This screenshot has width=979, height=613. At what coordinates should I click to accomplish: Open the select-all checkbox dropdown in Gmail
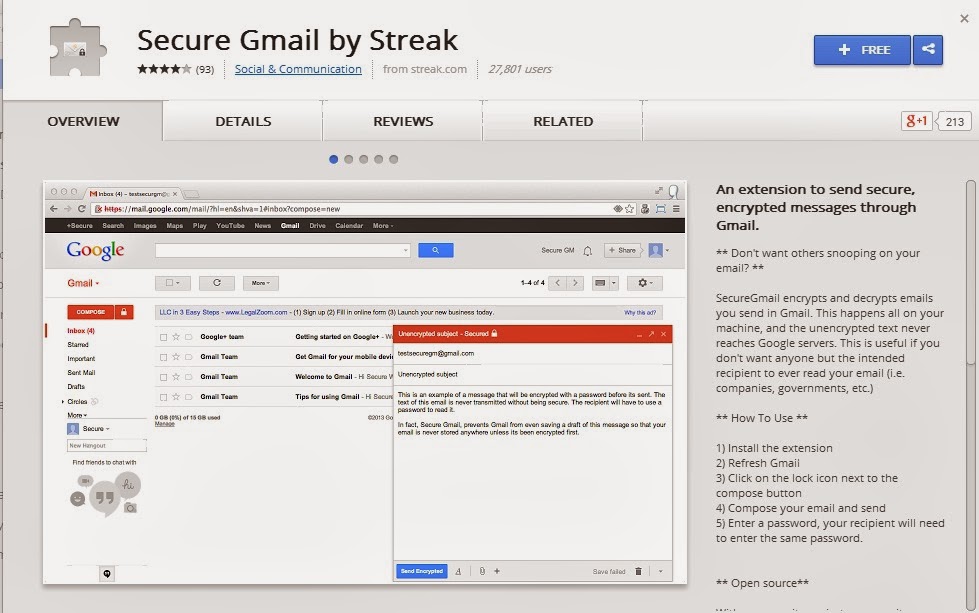click(x=173, y=283)
